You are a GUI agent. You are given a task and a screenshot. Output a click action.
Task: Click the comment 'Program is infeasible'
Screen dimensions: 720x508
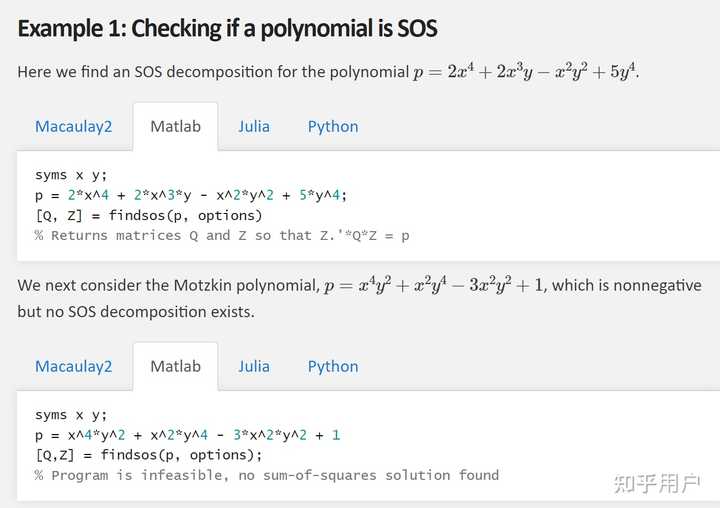coord(266,475)
